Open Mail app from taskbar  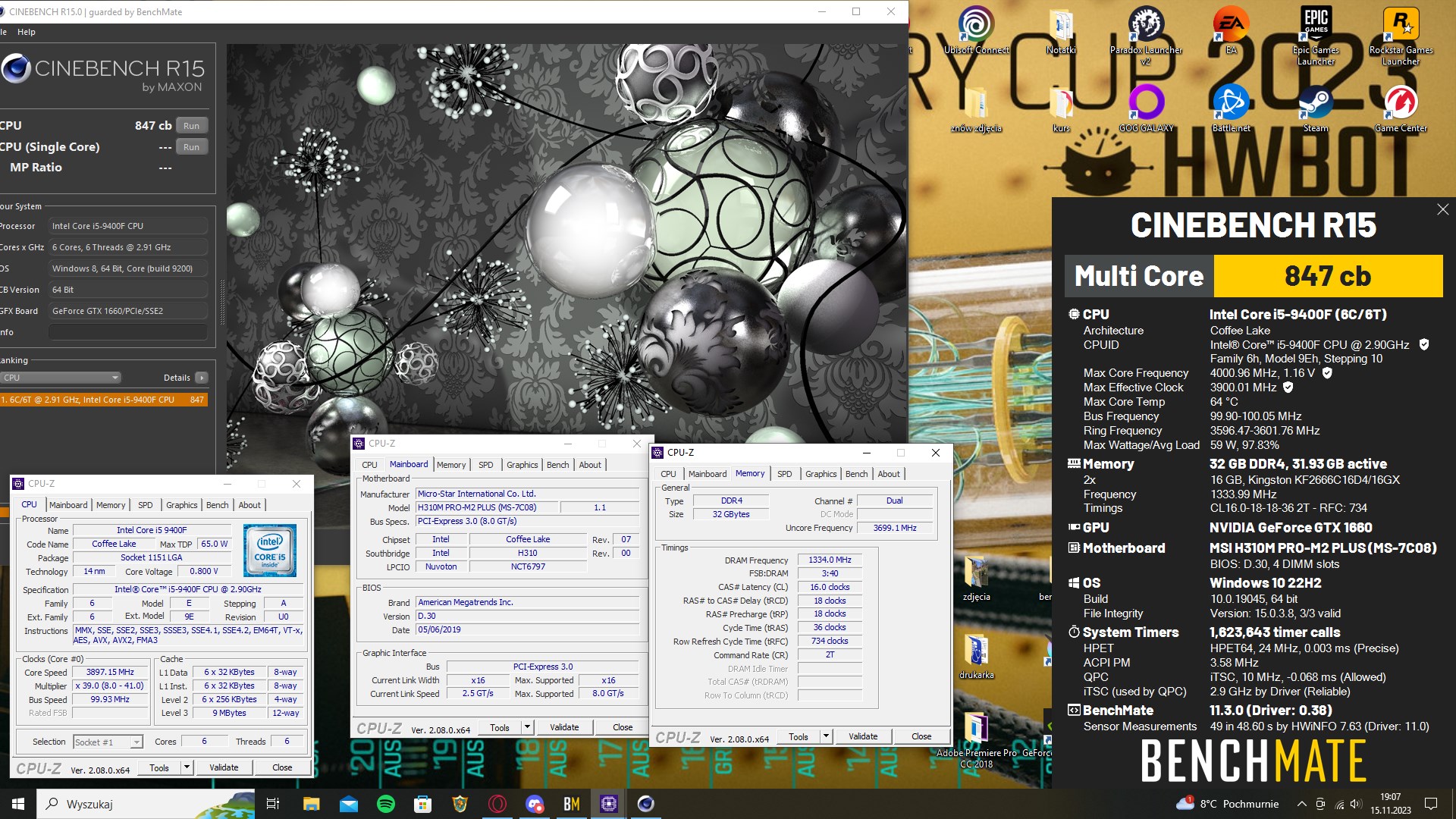(x=348, y=804)
